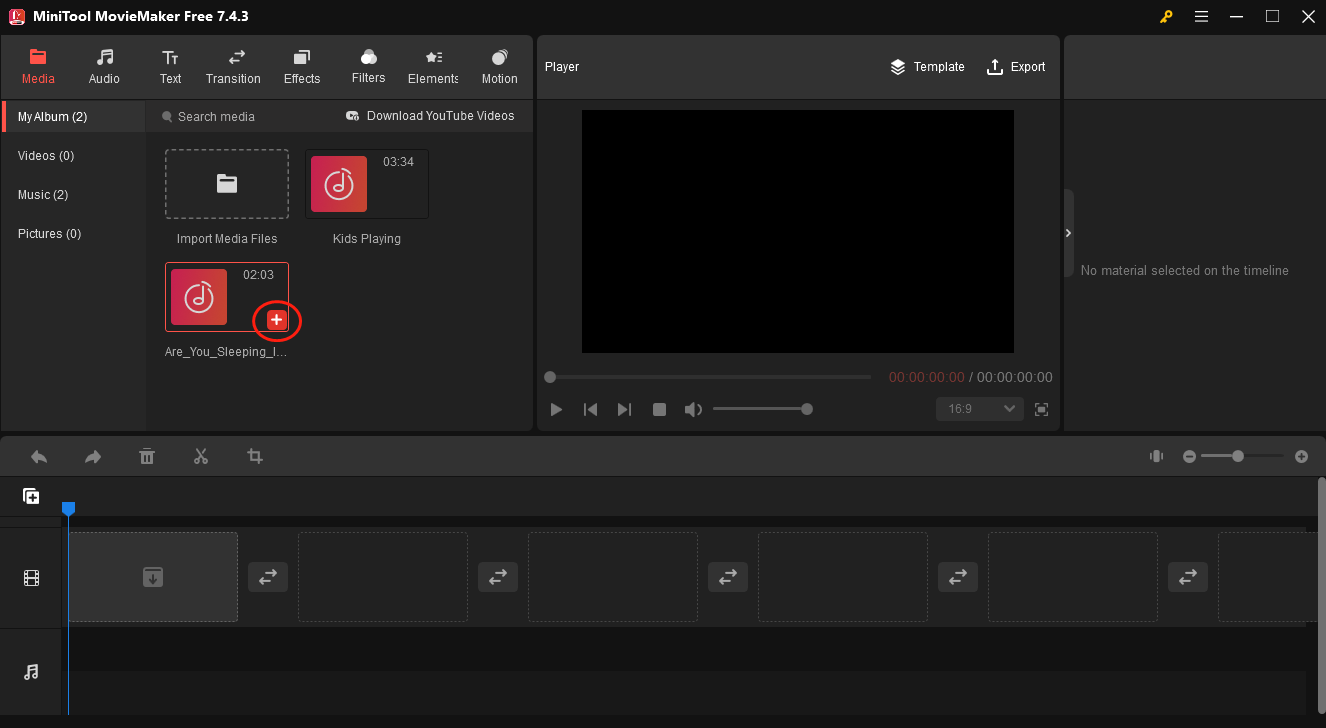Click the playback progress bar

710,377
